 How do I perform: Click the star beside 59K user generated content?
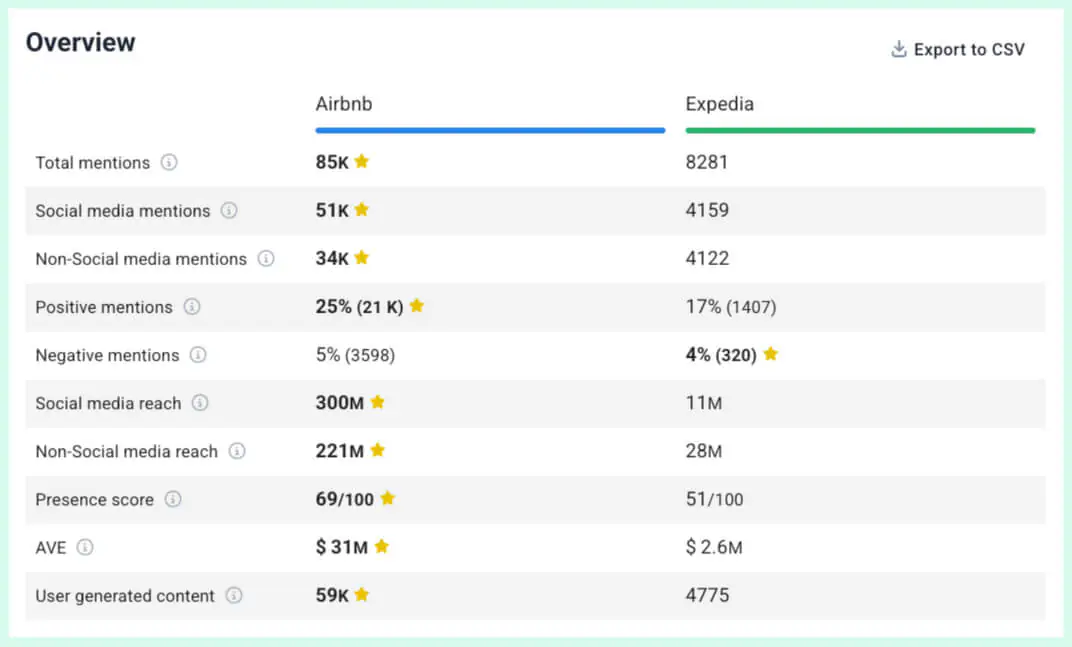362,594
